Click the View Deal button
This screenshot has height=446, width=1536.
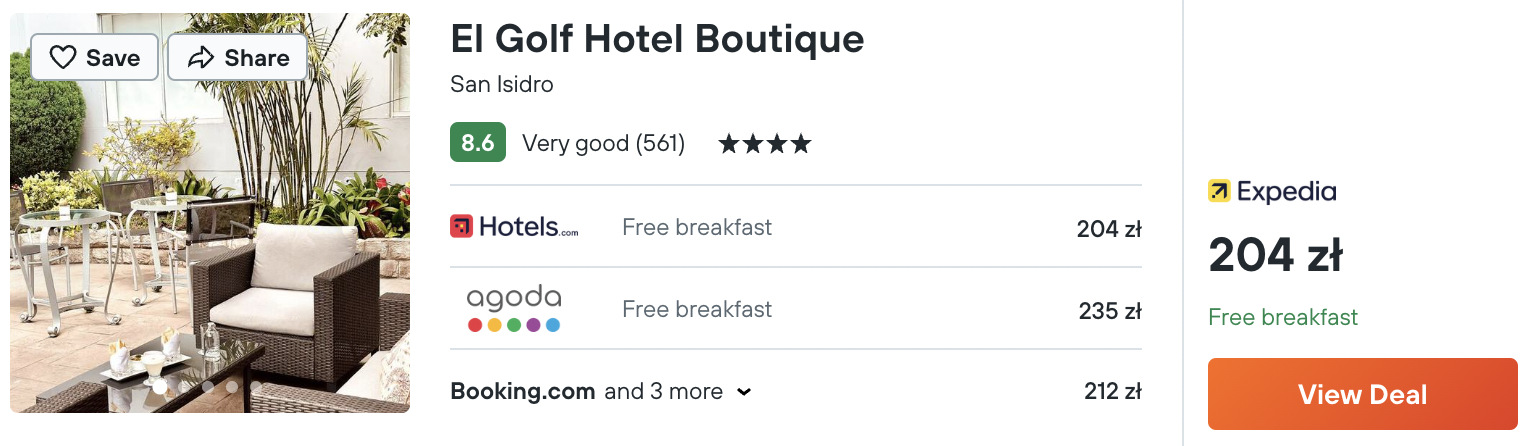[1363, 394]
